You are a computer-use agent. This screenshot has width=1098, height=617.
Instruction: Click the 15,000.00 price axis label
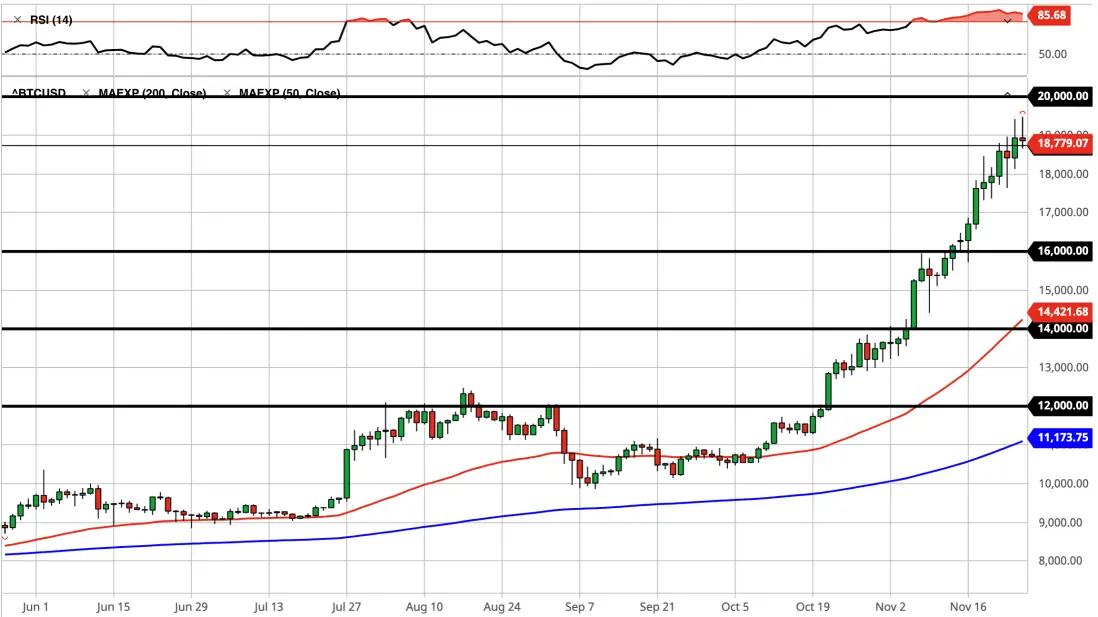coord(1063,290)
